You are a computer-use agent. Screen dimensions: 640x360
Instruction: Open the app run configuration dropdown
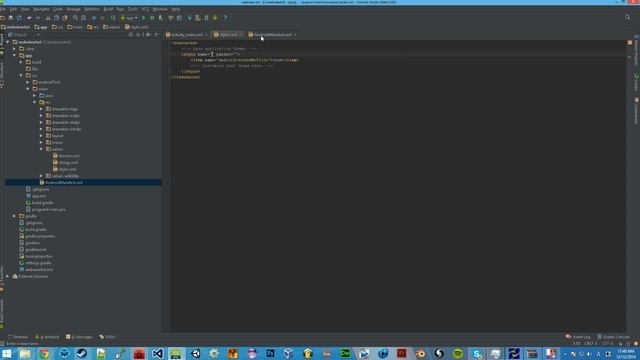[129, 18]
